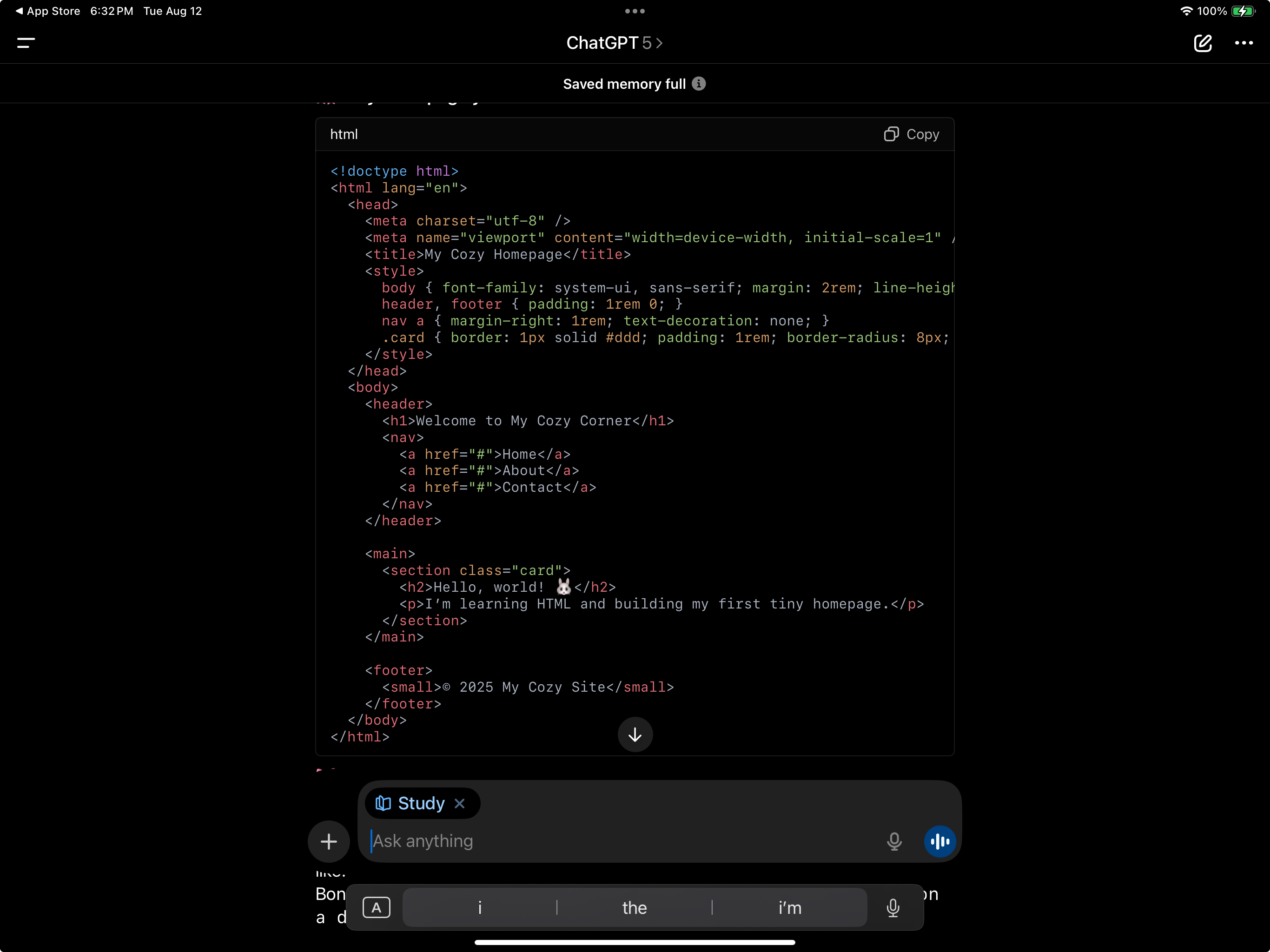Remove the Study mode chip

click(x=459, y=803)
